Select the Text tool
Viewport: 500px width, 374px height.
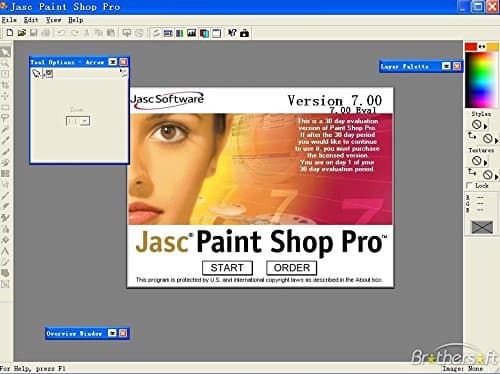point(5,251)
